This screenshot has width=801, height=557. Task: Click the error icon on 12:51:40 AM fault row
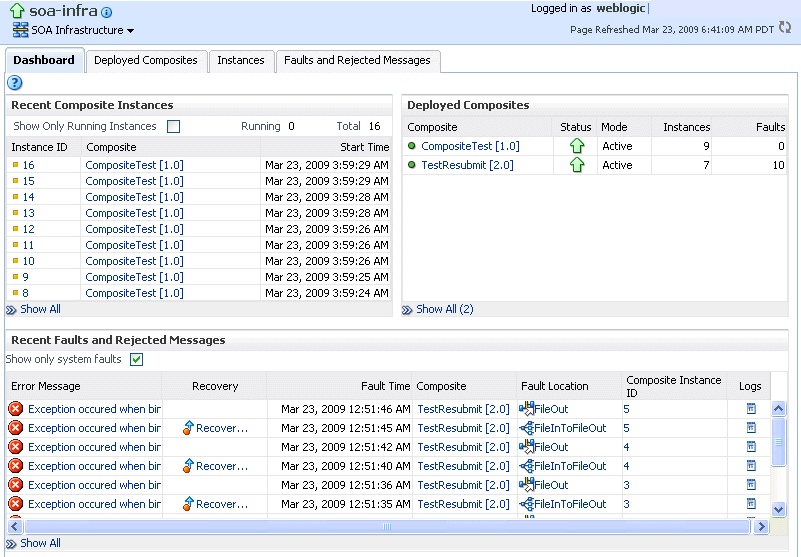[16, 466]
